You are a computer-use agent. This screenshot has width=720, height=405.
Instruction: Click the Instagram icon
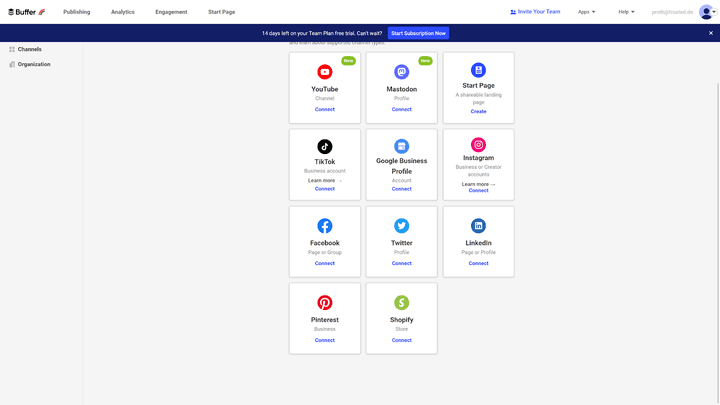point(478,145)
